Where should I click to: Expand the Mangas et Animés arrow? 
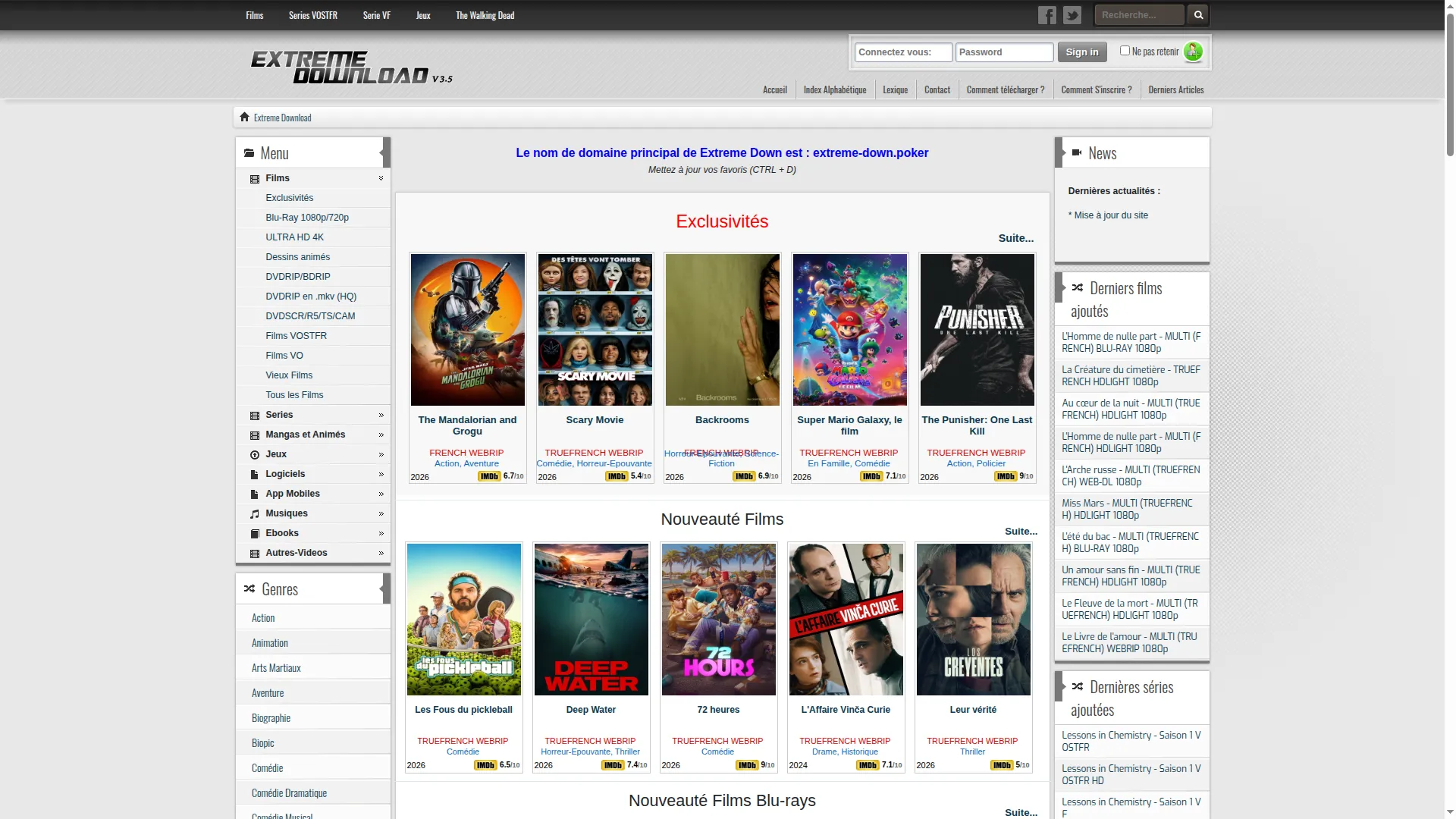point(381,435)
